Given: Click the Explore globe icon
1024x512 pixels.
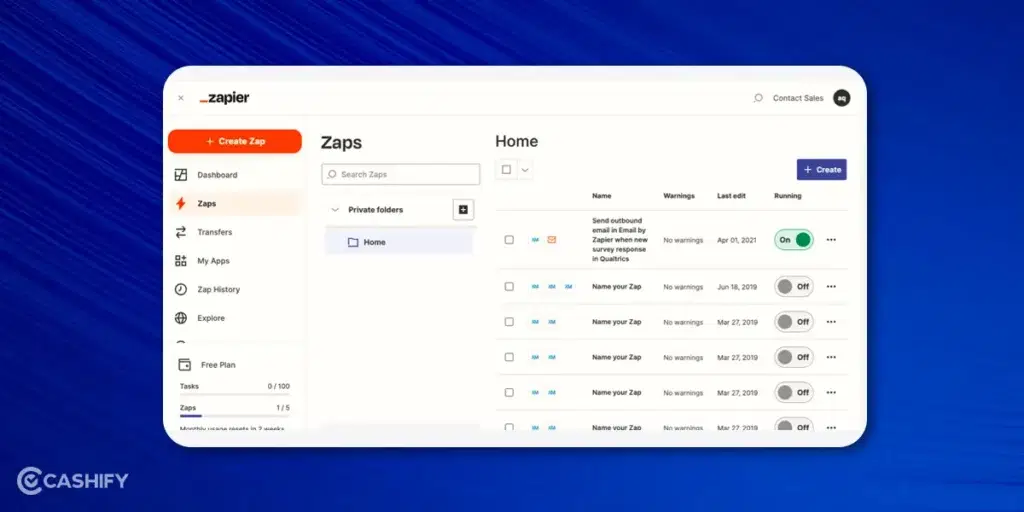Looking at the screenshot, I should [181, 318].
